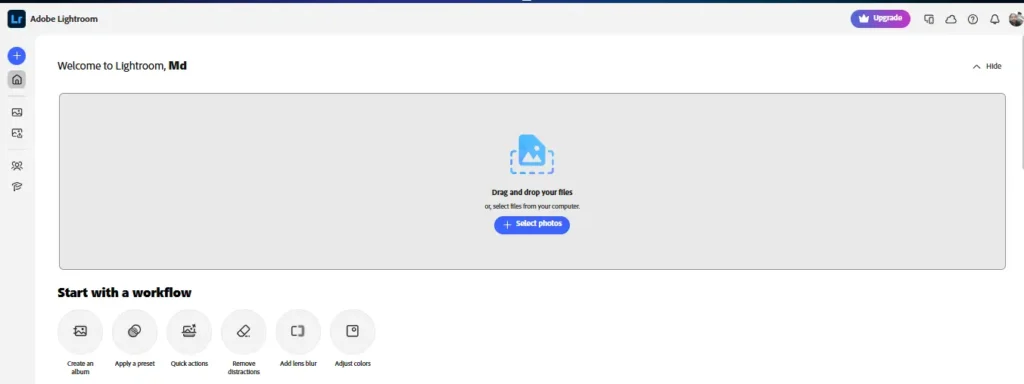
Task: Open the user profile avatar
Action: point(1016,19)
